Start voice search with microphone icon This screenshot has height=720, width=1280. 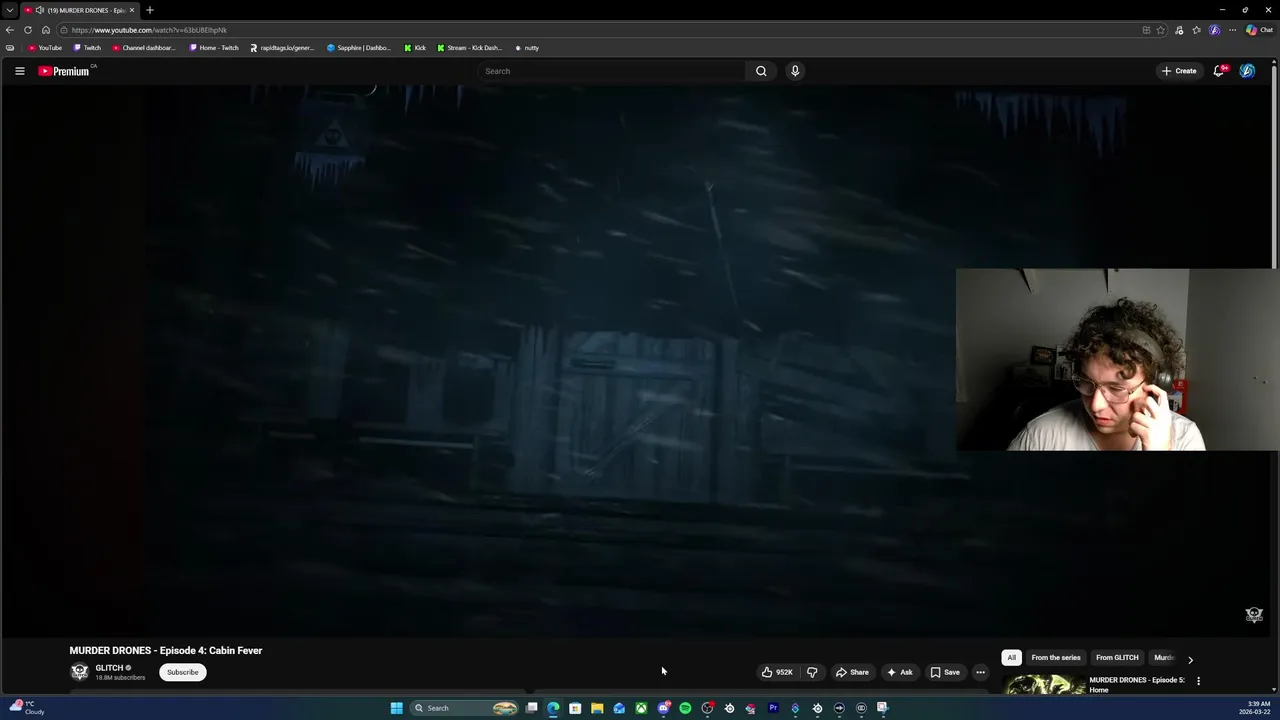(x=795, y=71)
